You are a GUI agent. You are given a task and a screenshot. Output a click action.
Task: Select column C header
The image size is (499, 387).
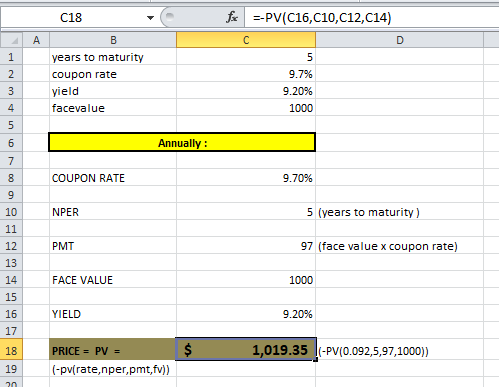coord(246,40)
